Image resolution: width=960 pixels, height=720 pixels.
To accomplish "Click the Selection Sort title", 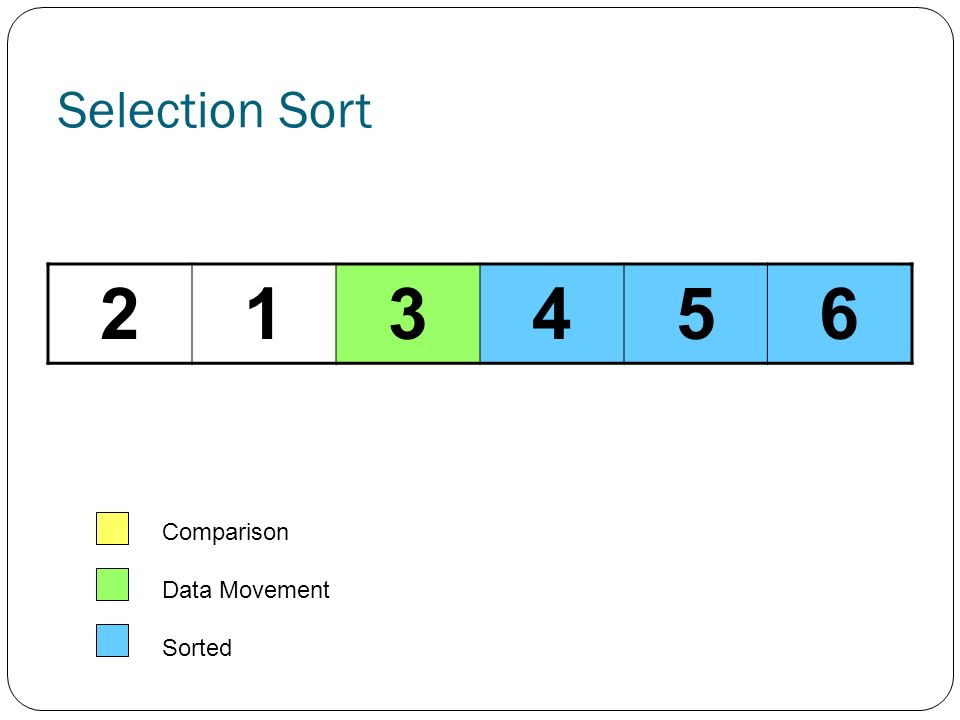I will (x=214, y=110).
